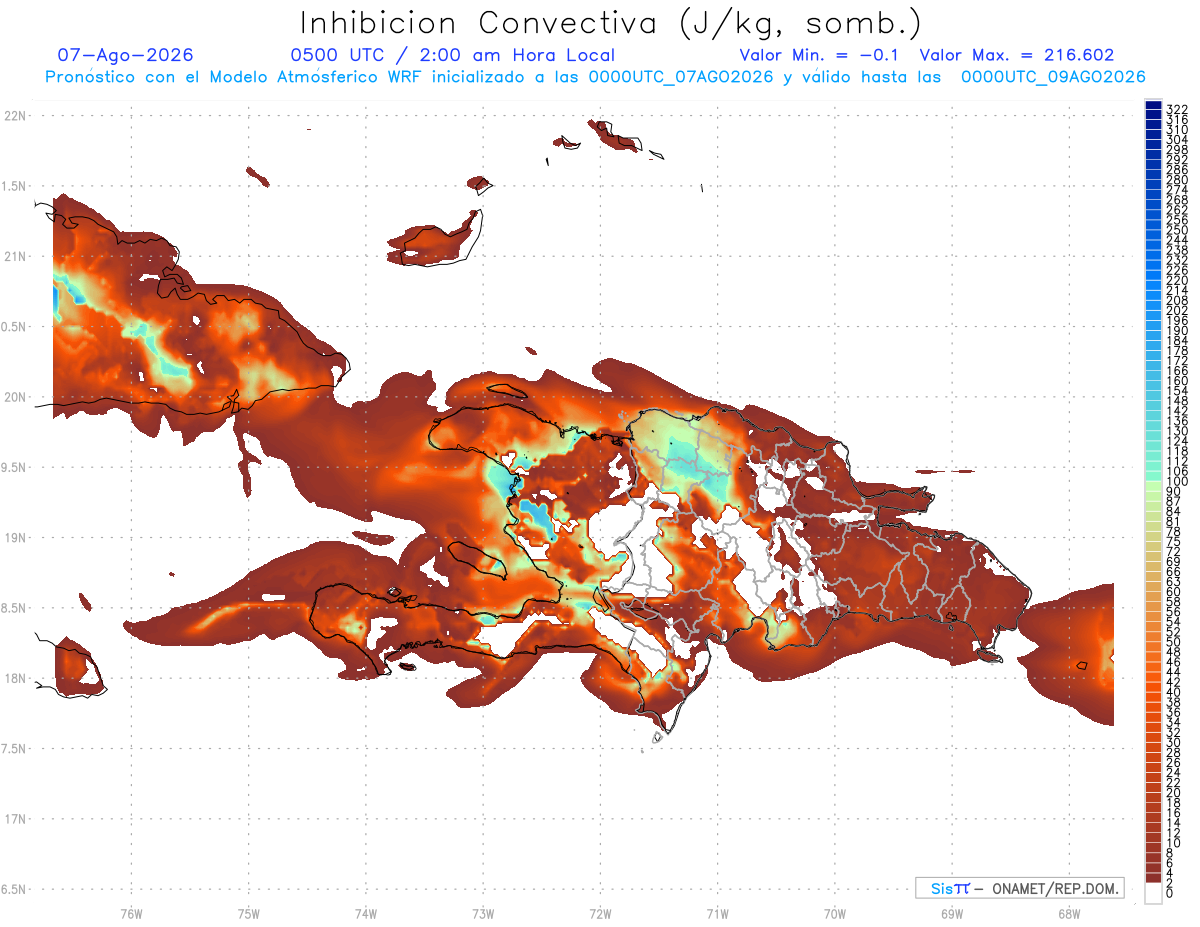The height and width of the screenshot is (927, 1200).
Task: Select the date text "07-Ago-2026"
Action: pyautogui.click(x=126, y=55)
